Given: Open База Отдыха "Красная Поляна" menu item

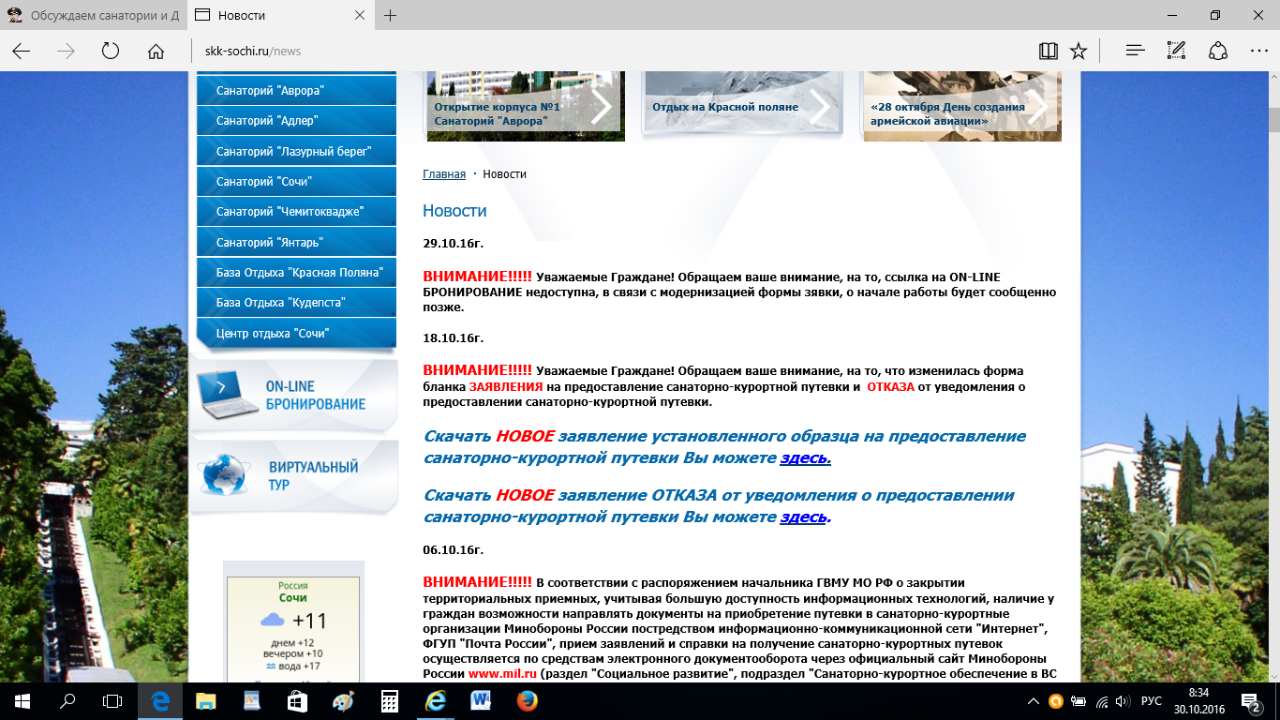Looking at the screenshot, I should pos(299,272).
